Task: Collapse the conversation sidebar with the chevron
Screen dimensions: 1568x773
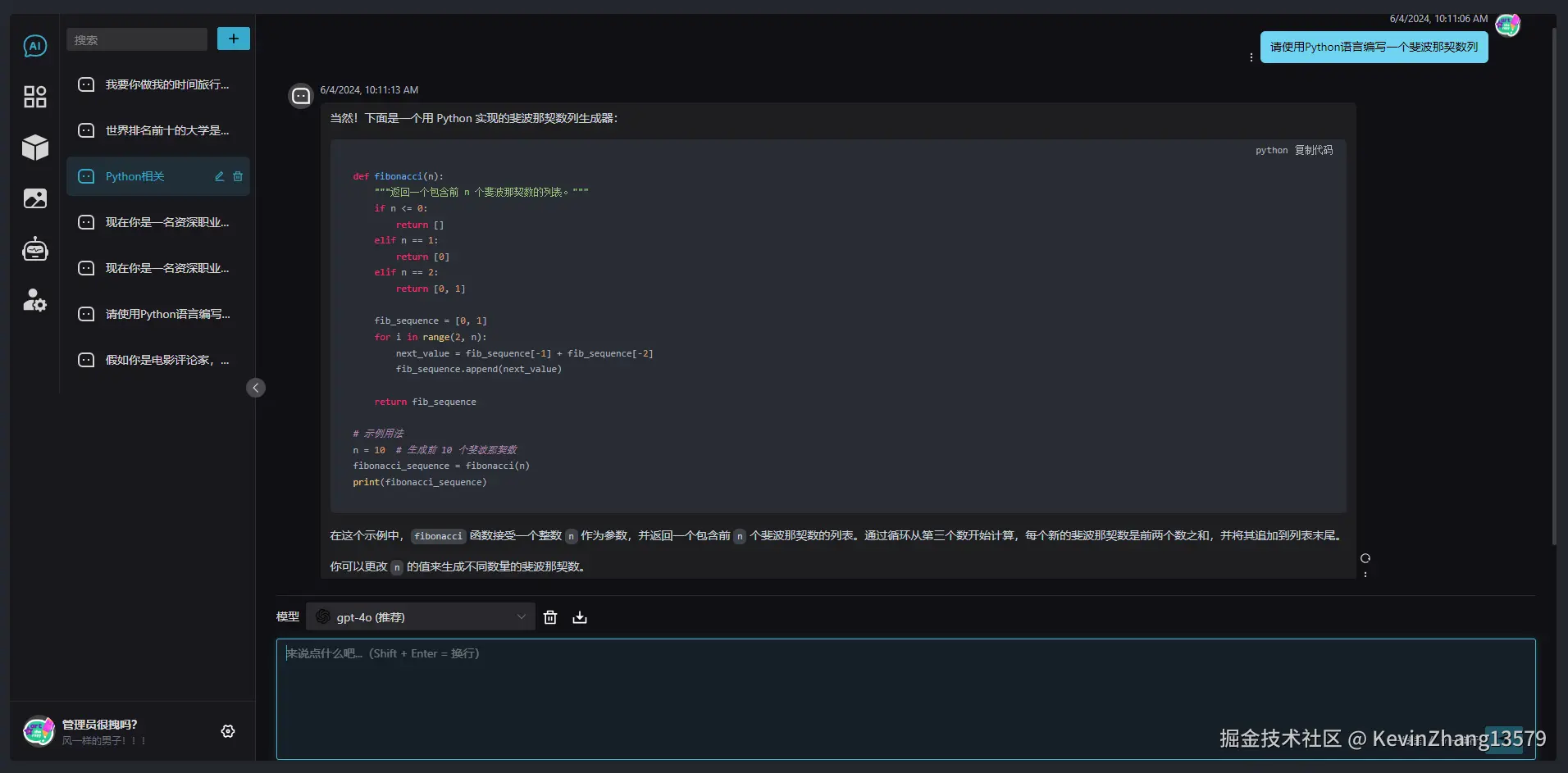Action: click(x=256, y=388)
